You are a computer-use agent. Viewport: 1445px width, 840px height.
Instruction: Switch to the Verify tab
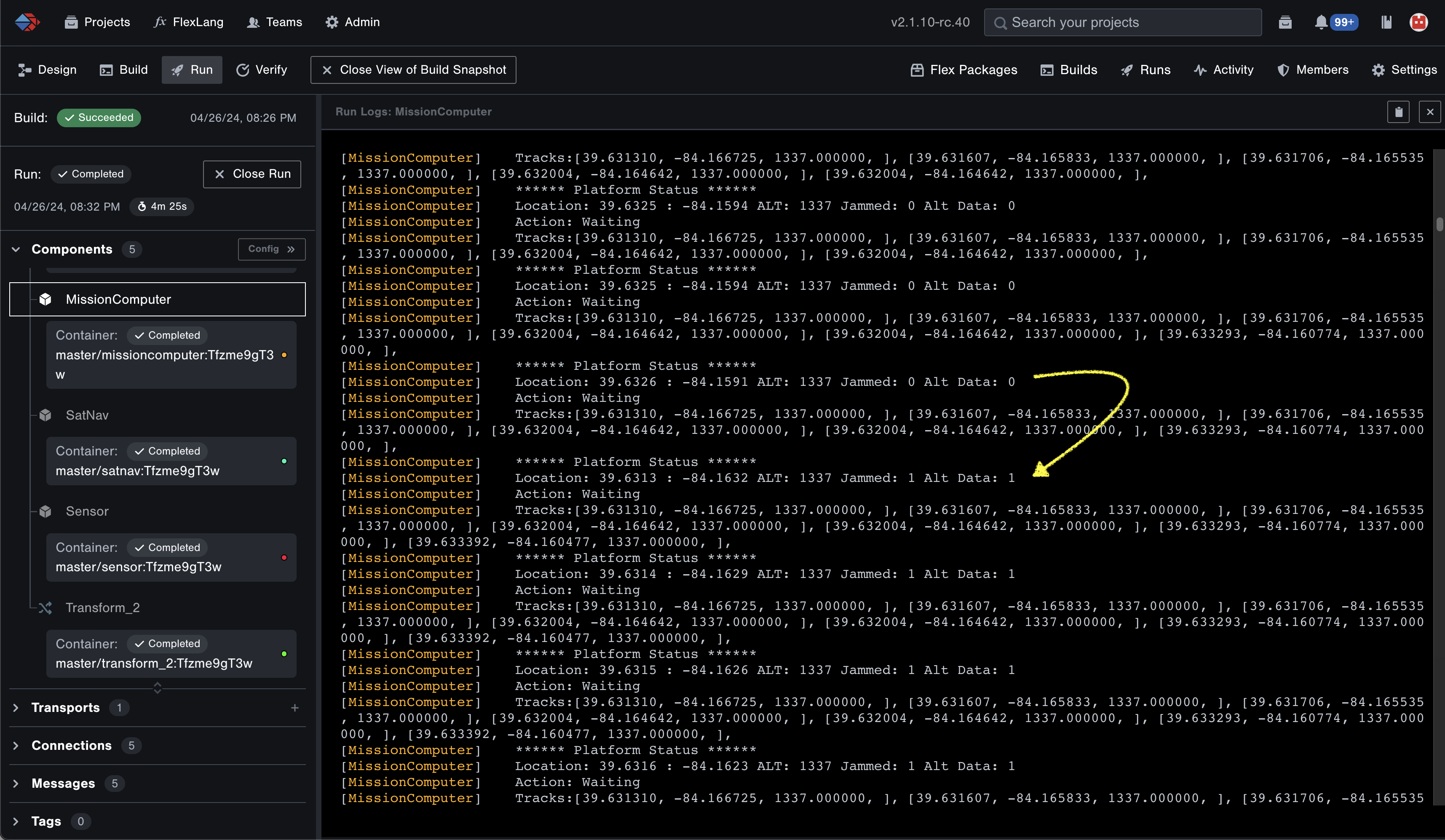tap(262, 70)
